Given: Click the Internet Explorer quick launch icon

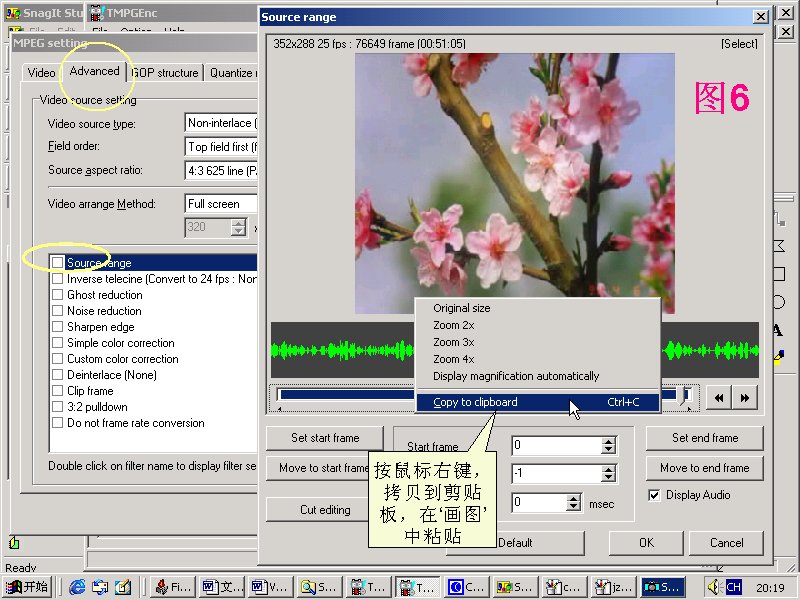Looking at the screenshot, I should click(76, 587).
